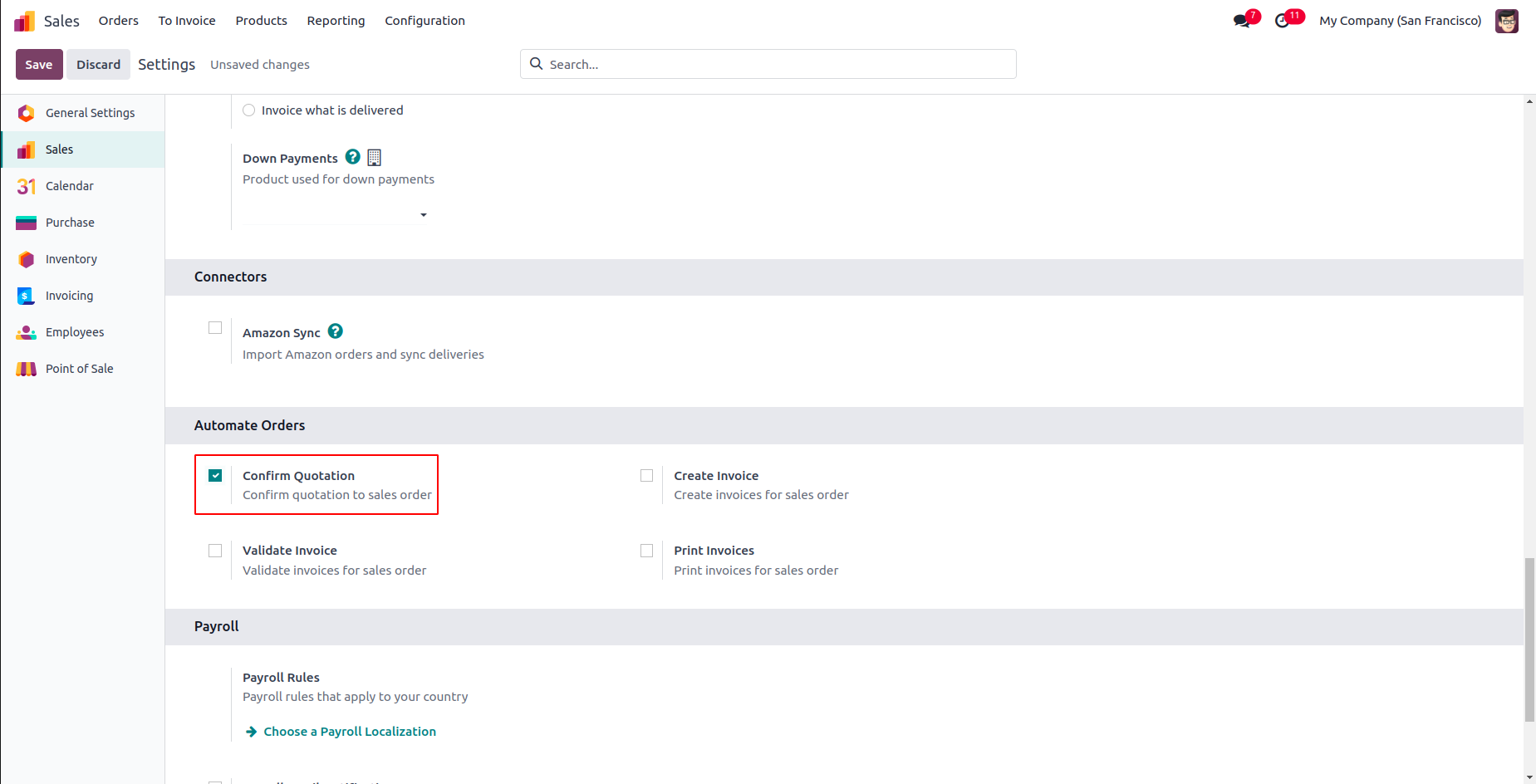Click the user avatar in top bar

pos(1506,21)
